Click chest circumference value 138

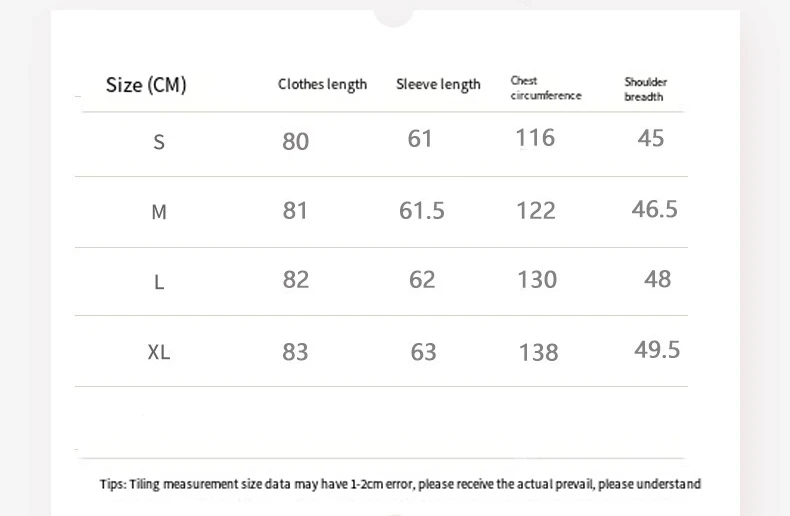click(x=538, y=352)
